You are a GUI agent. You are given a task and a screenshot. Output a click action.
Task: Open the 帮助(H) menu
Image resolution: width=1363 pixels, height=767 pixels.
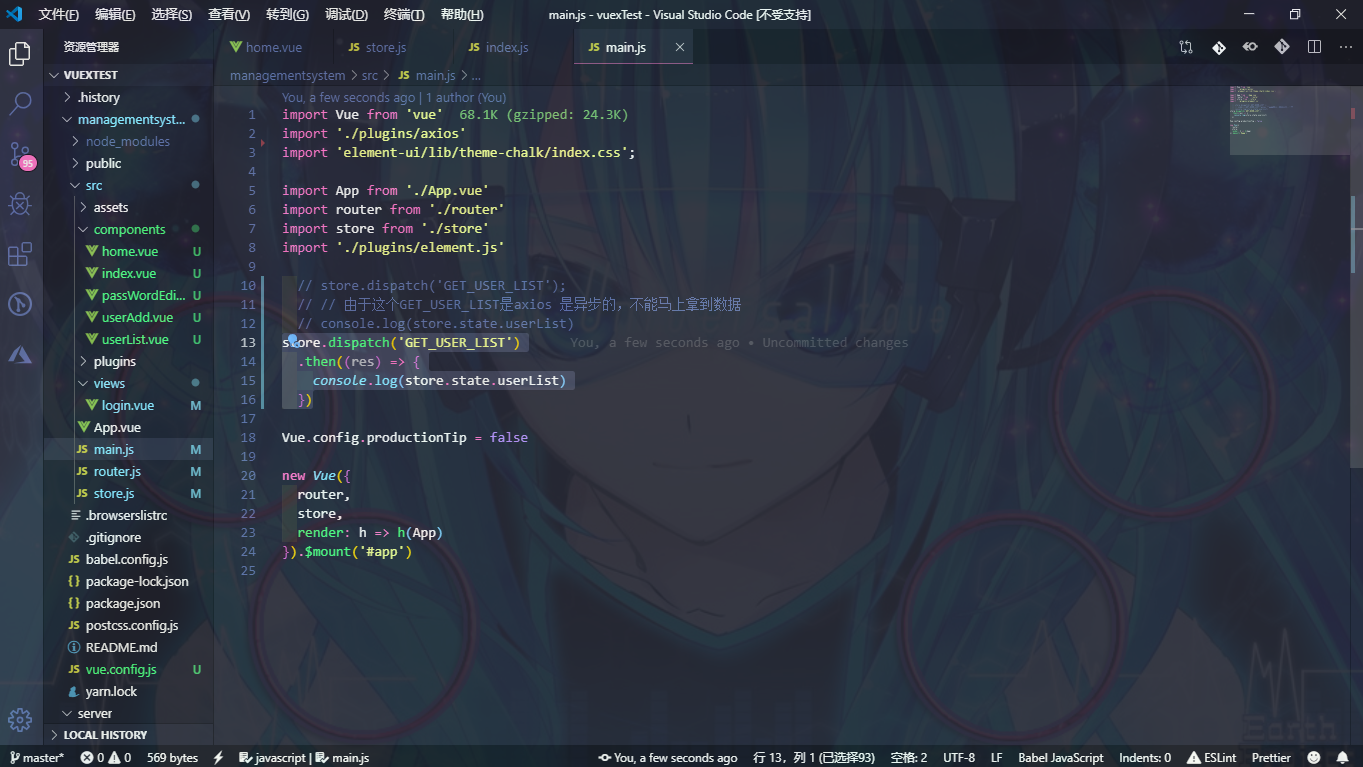(462, 15)
